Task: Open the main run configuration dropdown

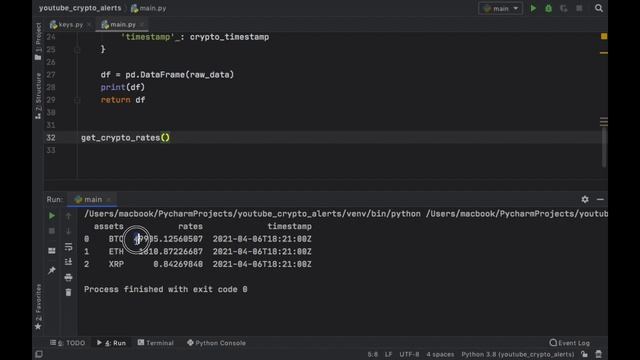Action: pos(500,8)
